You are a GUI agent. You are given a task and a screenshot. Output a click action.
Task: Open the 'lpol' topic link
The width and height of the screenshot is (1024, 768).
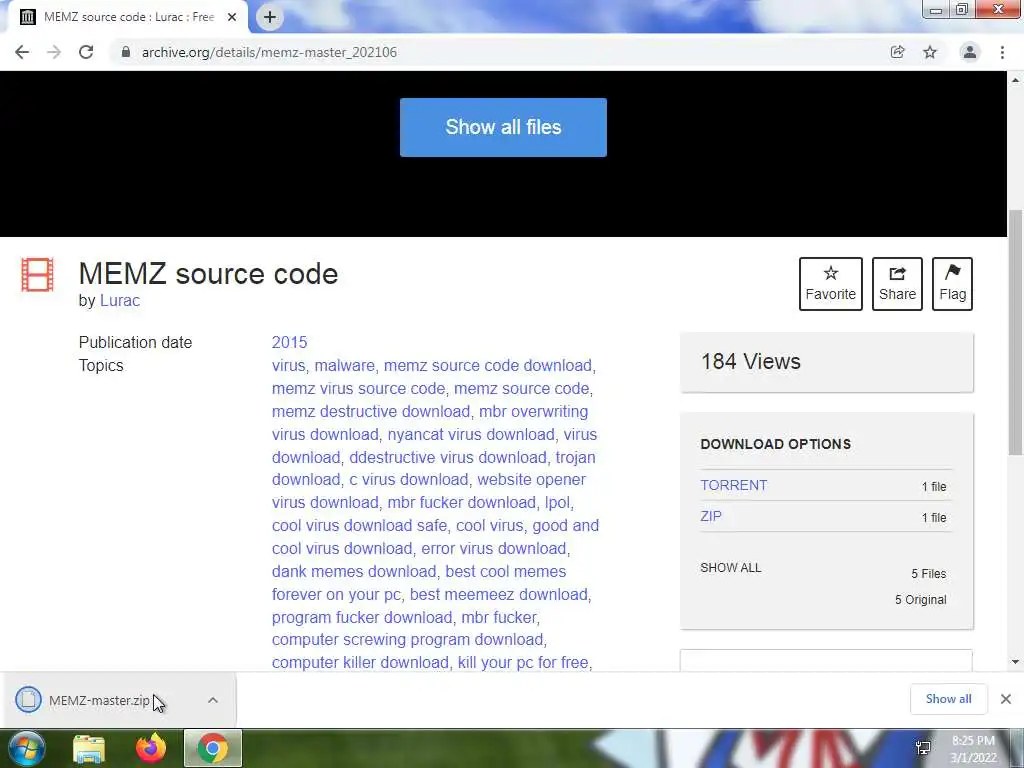click(557, 502)
